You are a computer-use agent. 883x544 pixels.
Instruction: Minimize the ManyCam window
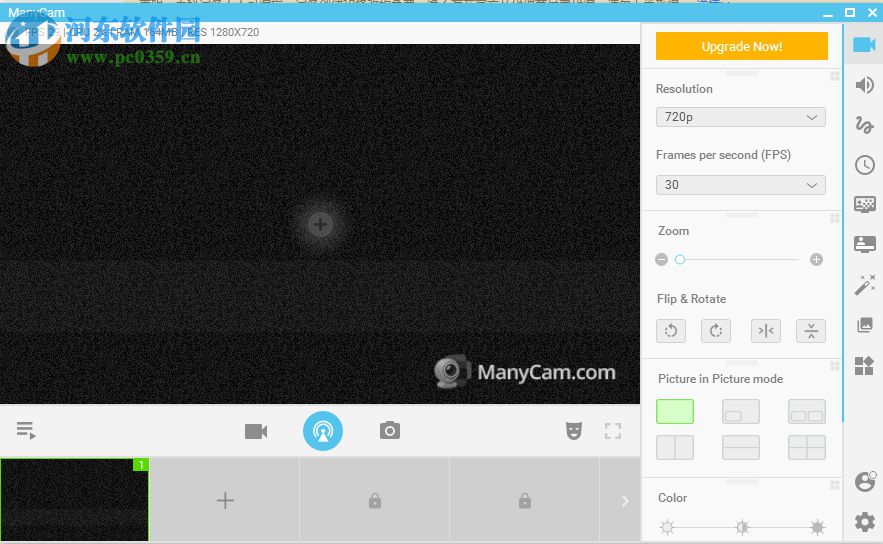pos(827,13)
